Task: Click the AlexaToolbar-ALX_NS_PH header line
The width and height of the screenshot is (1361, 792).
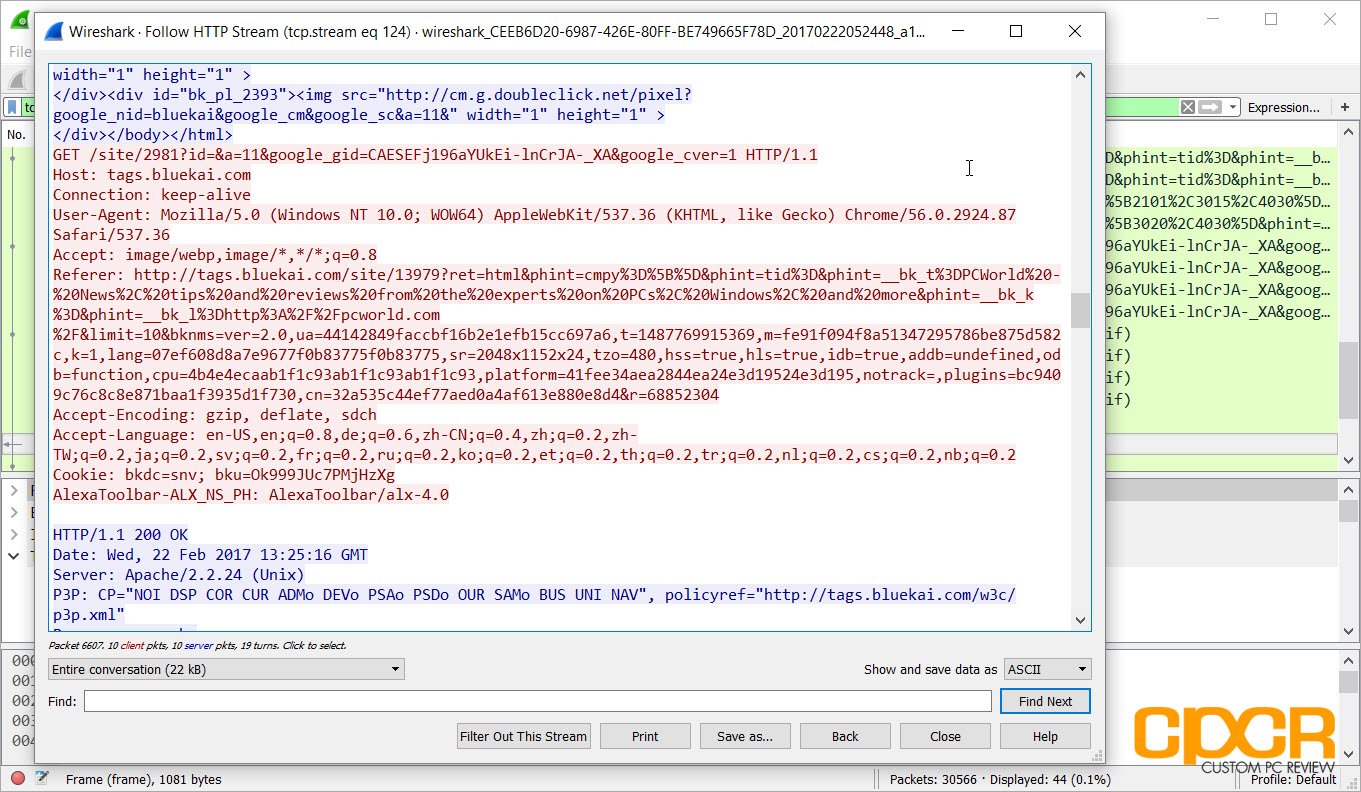Action: [251, 494]
